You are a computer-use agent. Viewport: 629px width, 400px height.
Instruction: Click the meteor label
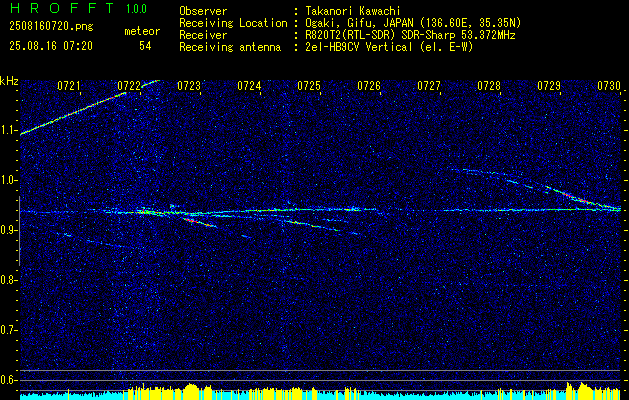click(x=142, y=31)
